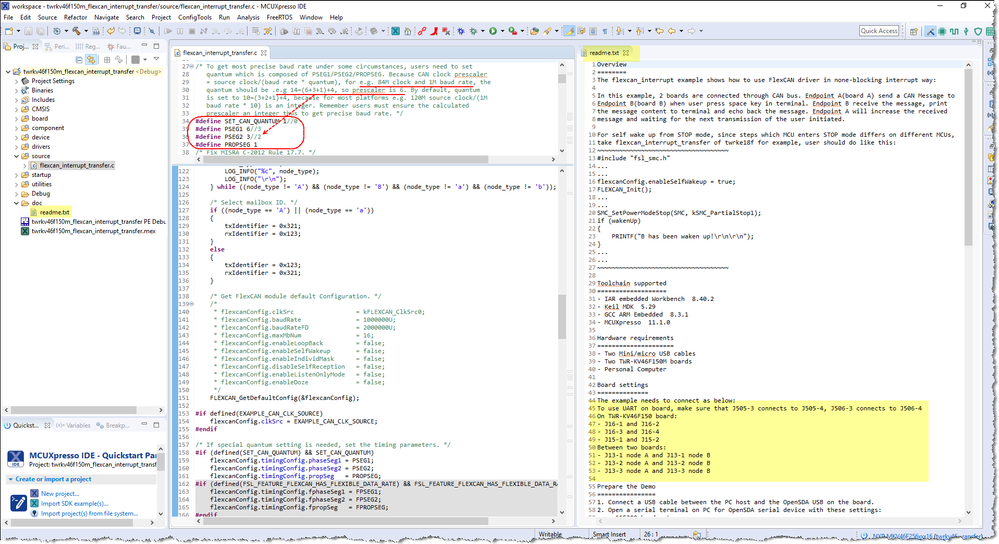Open the Run button dropdown arrow

click(x=503, y=31)
